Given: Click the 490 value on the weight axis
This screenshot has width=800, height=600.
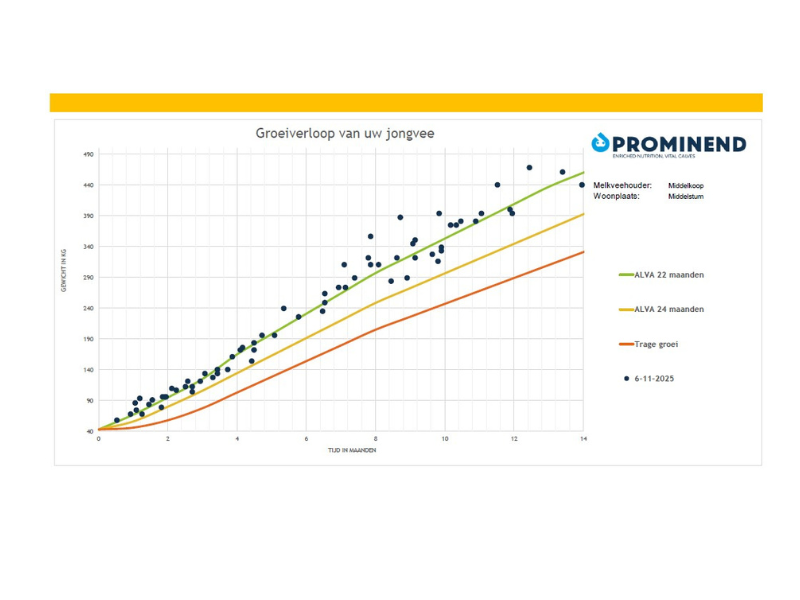Looking at the screenshot, I should (x=87, y=154).
